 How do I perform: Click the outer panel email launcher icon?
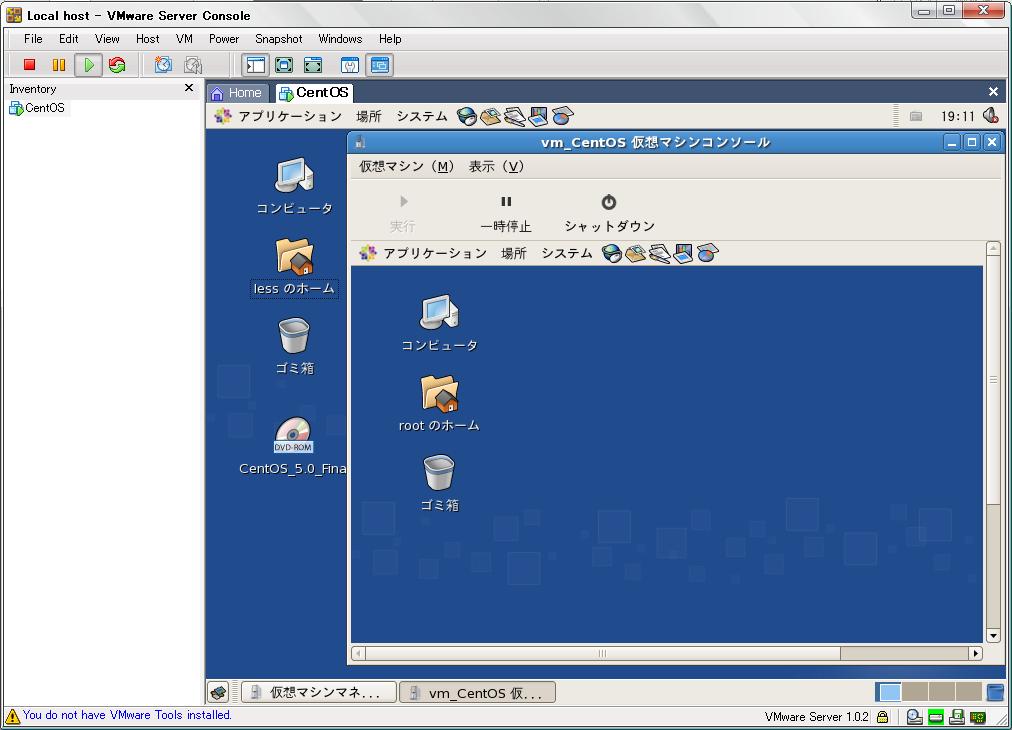point(491,116)
